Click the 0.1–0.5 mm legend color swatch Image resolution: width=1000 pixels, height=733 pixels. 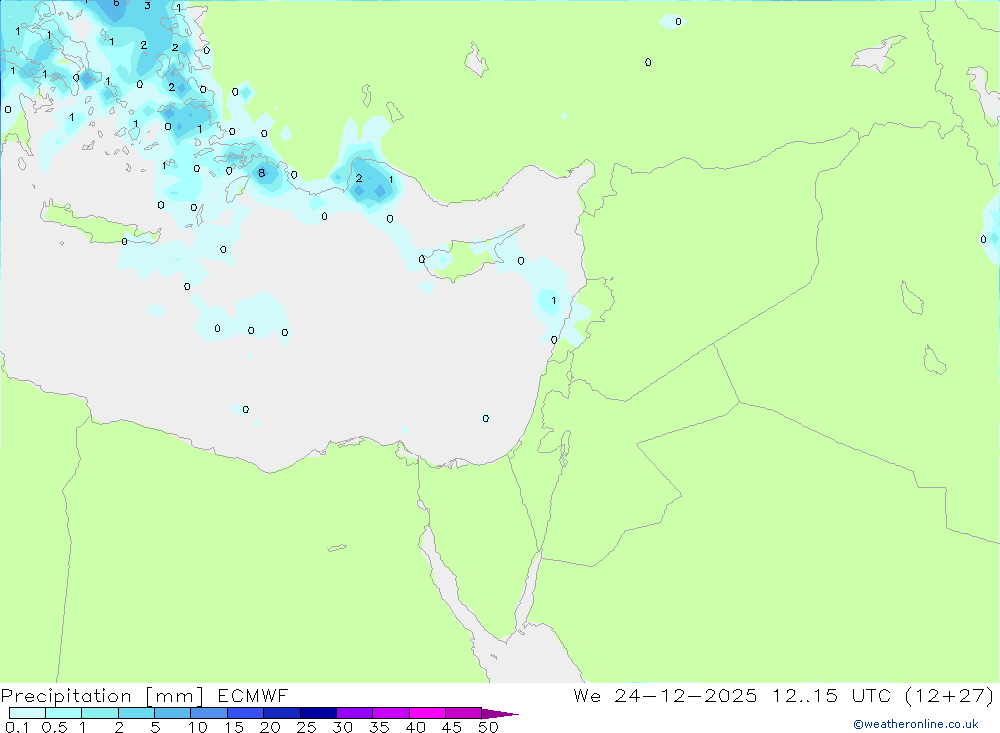tap(27, 713)
